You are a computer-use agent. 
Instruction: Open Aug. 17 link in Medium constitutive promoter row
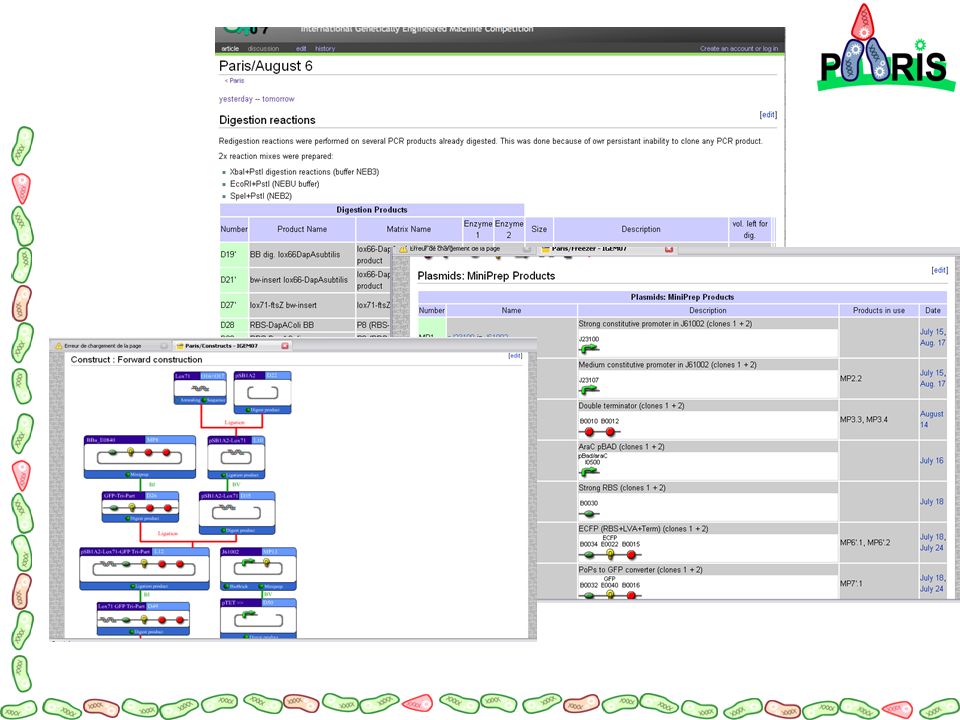[x=932, y=384]
